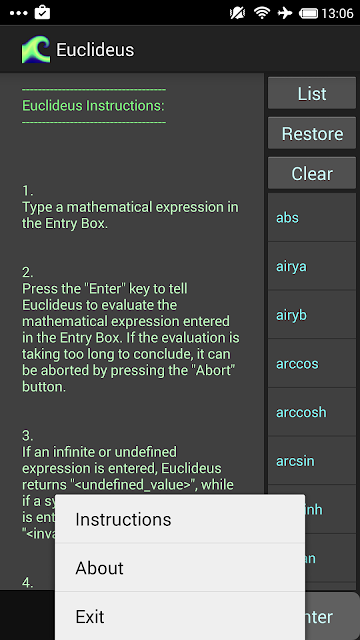Select the airya function

point(312,266)
